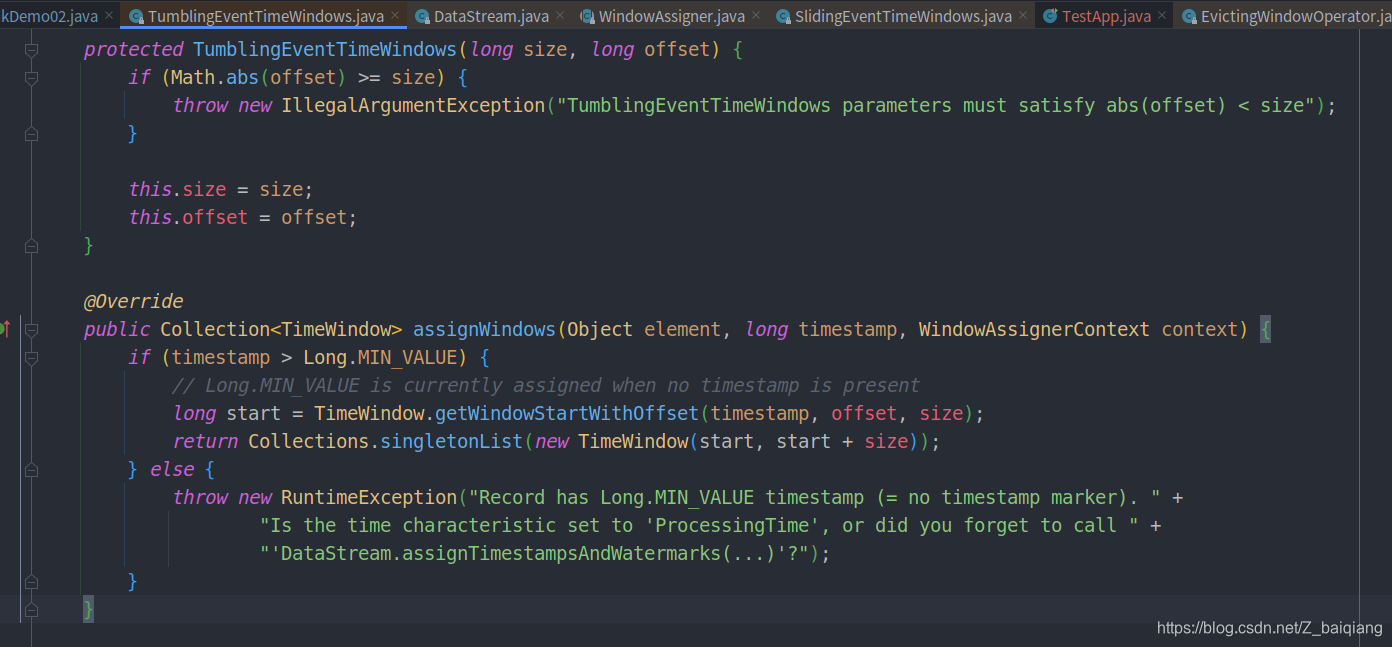Collapse the protected TumblingEventTimeWindows constructor fold
The height and width of the screenshot is (647, 1392).
point(31,49)
